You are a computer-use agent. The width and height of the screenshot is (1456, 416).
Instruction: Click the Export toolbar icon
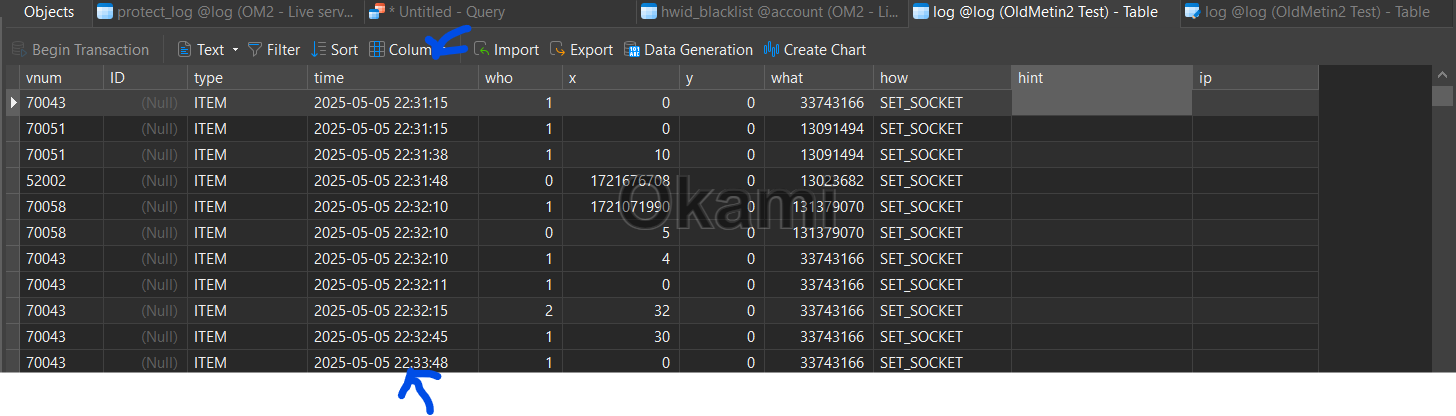pyautogui.click(x=558, y=49)
